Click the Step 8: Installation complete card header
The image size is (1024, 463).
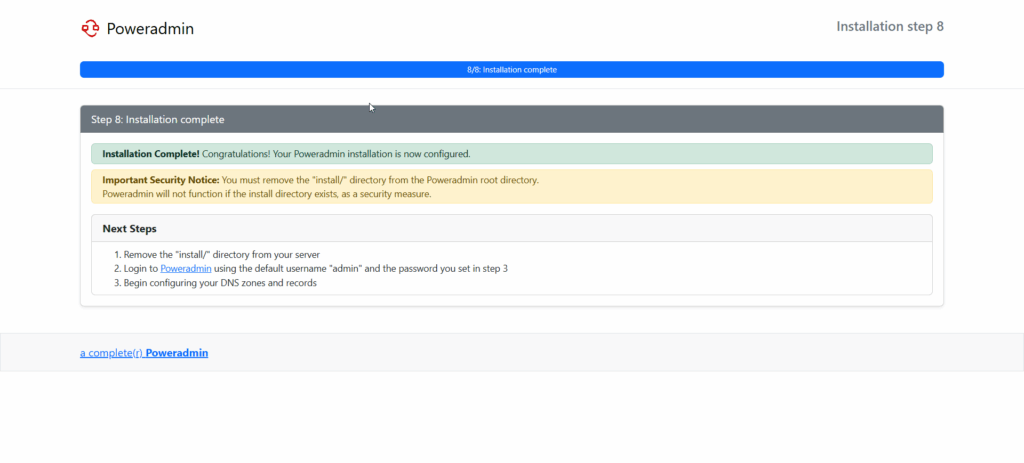pos(511,120)
